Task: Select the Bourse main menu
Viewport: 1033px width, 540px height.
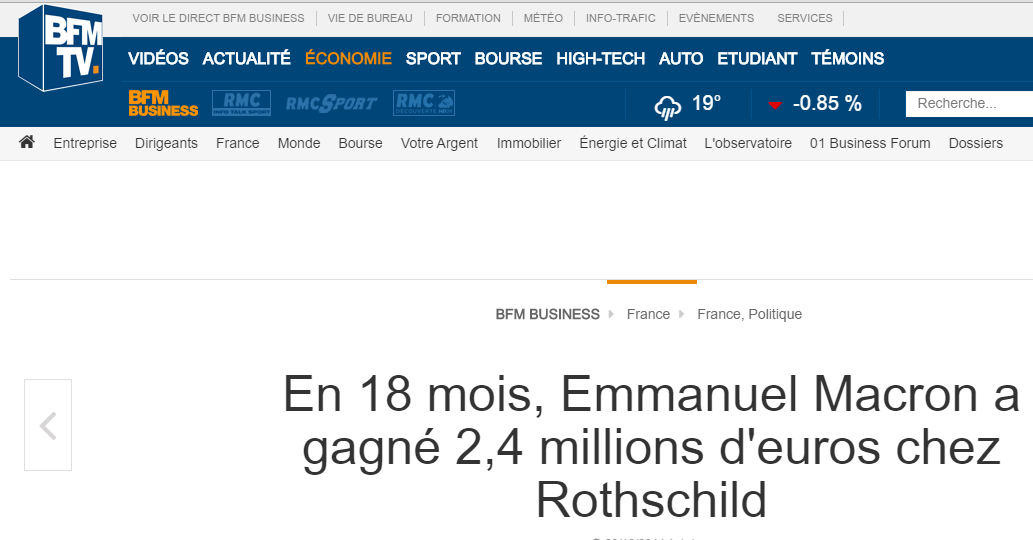Action: 508,59
